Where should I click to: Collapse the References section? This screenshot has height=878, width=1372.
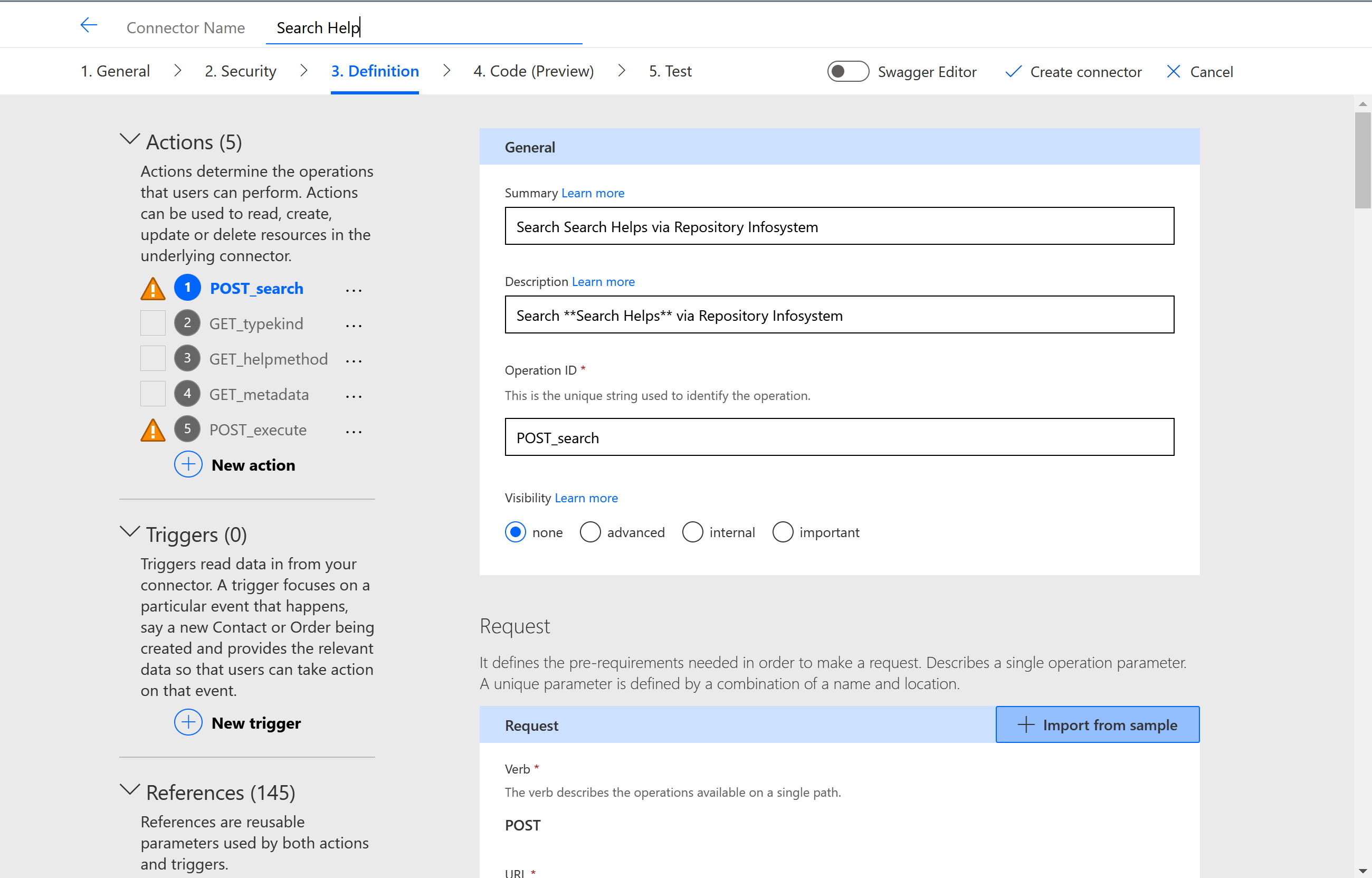(130, 790)
